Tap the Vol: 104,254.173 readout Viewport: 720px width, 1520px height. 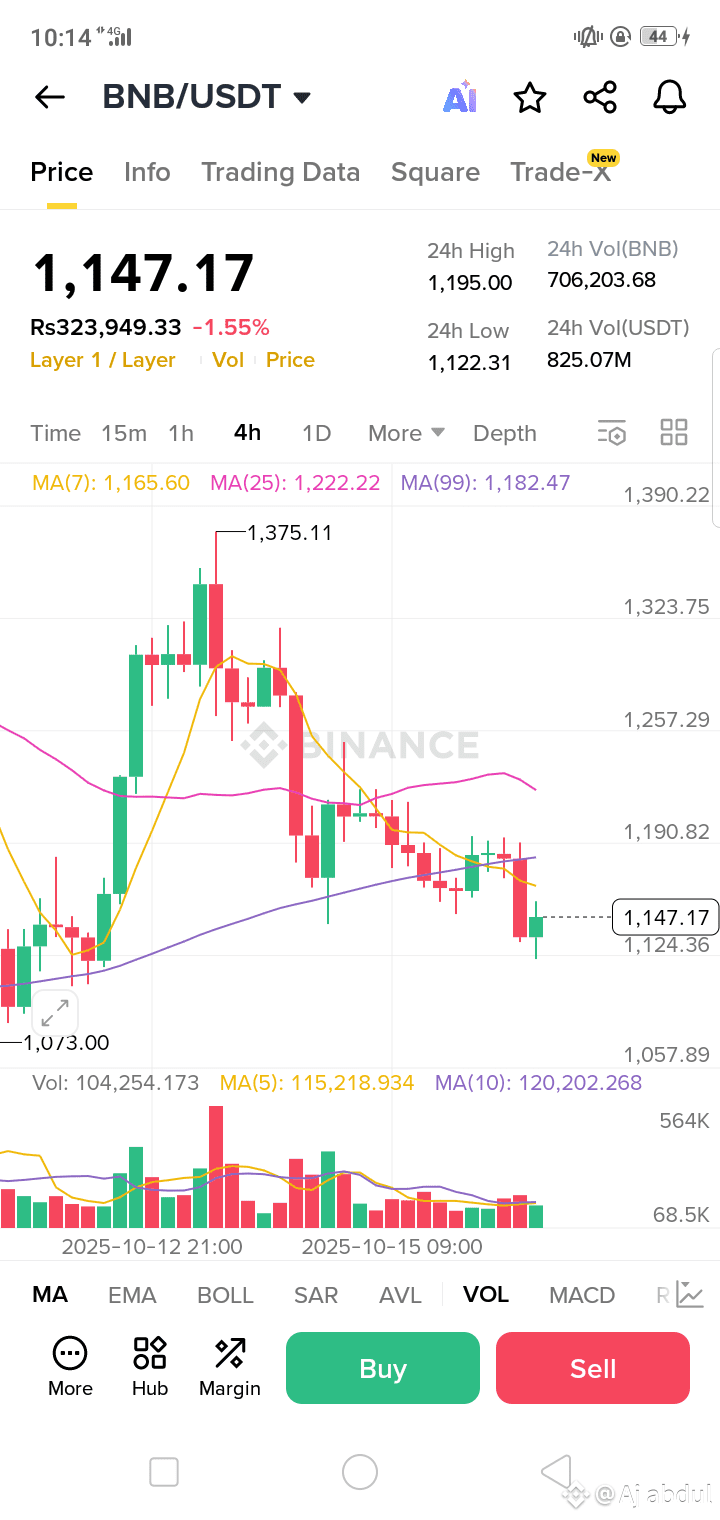click(116, 1083)
